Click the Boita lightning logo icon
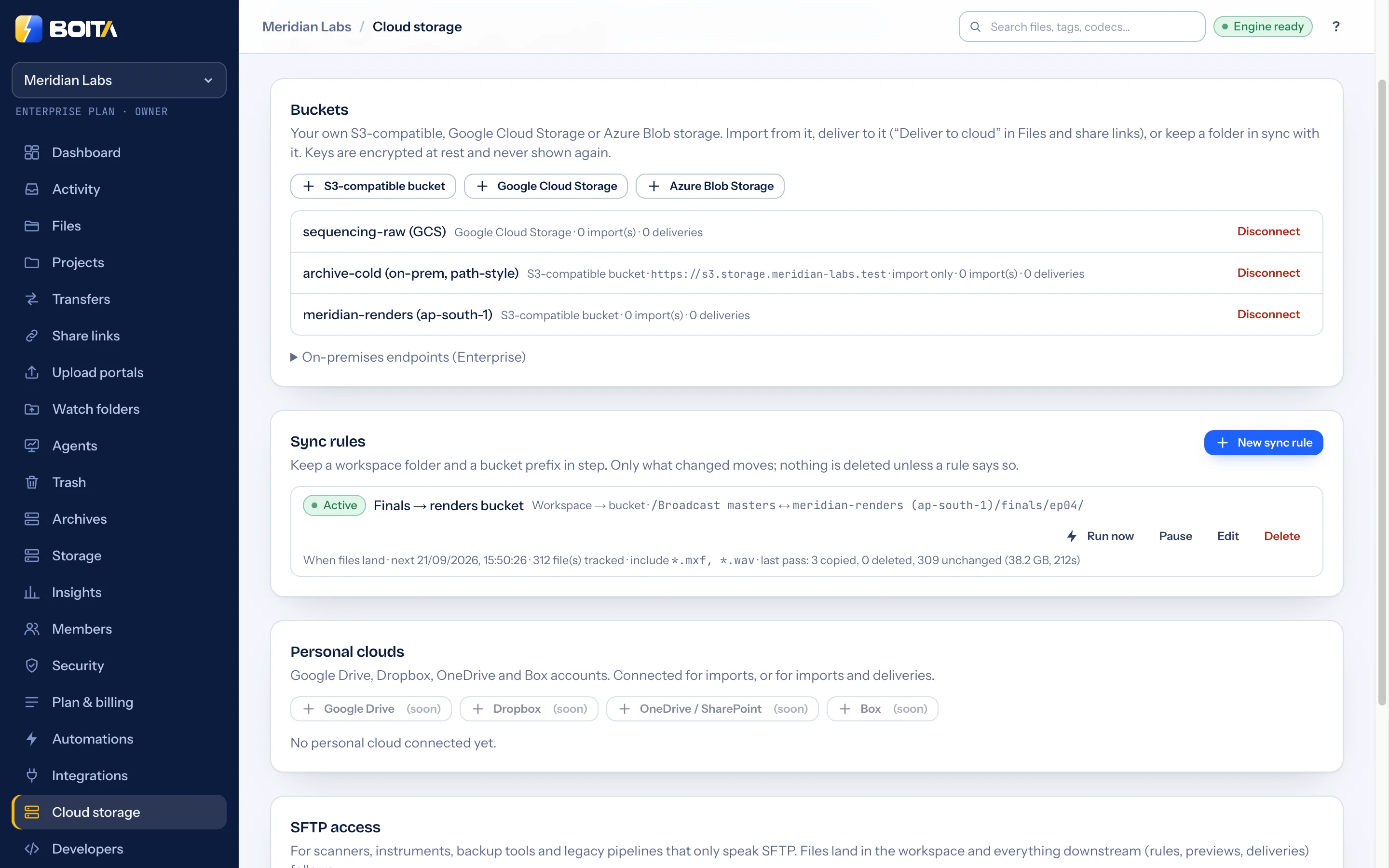Screen dimensions: 1389x868 [29, 28]
